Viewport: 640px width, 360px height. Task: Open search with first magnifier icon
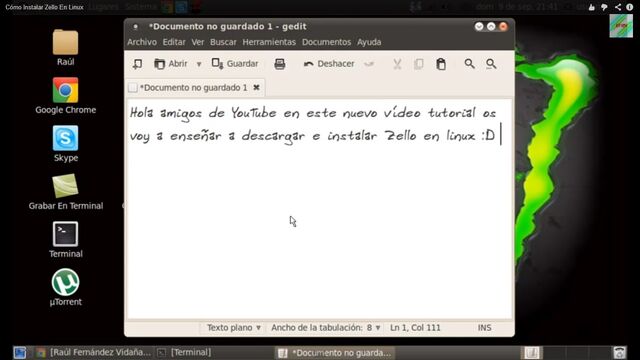click(x=469, y=64)
